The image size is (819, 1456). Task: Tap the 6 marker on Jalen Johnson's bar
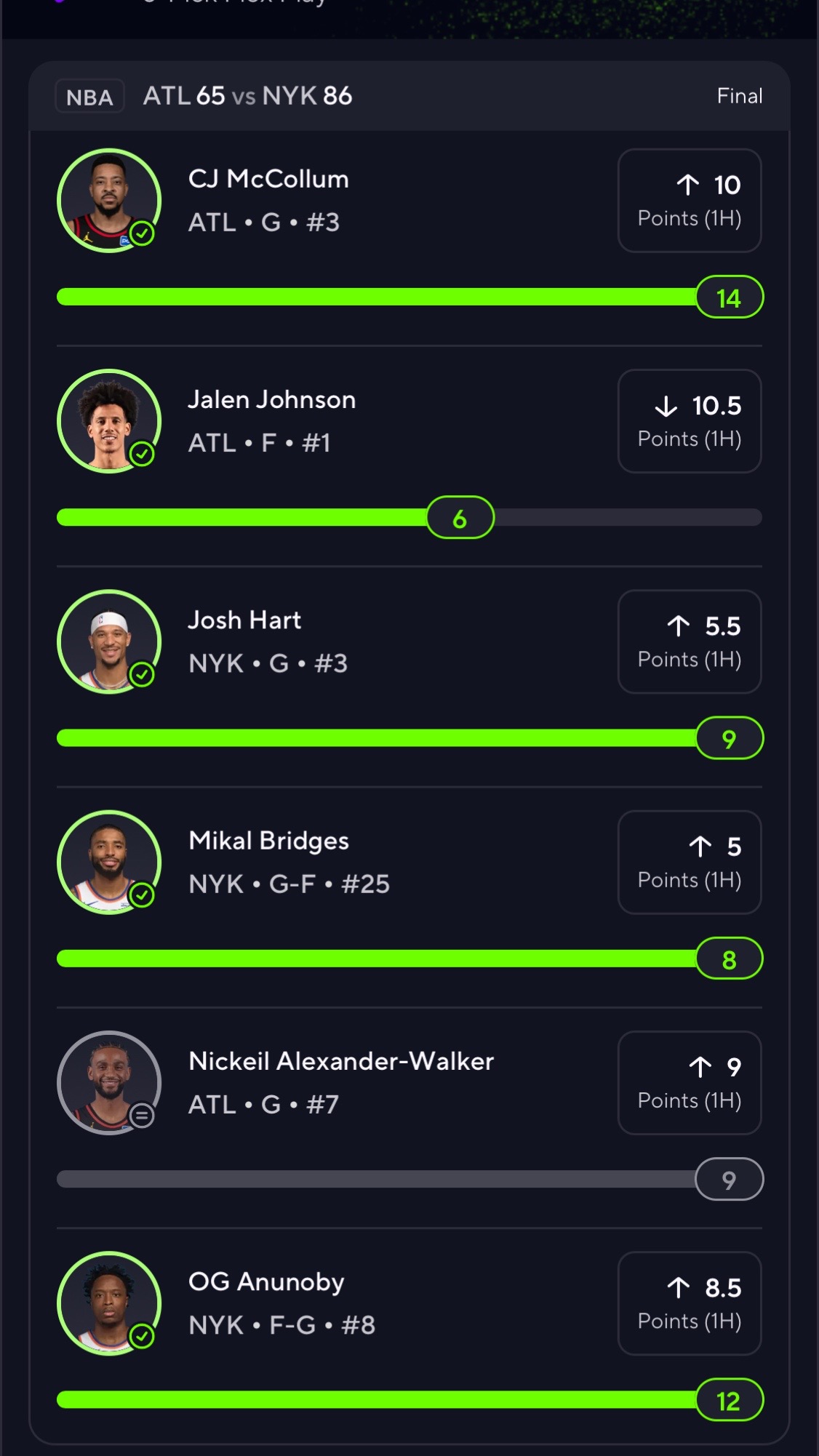460,518
